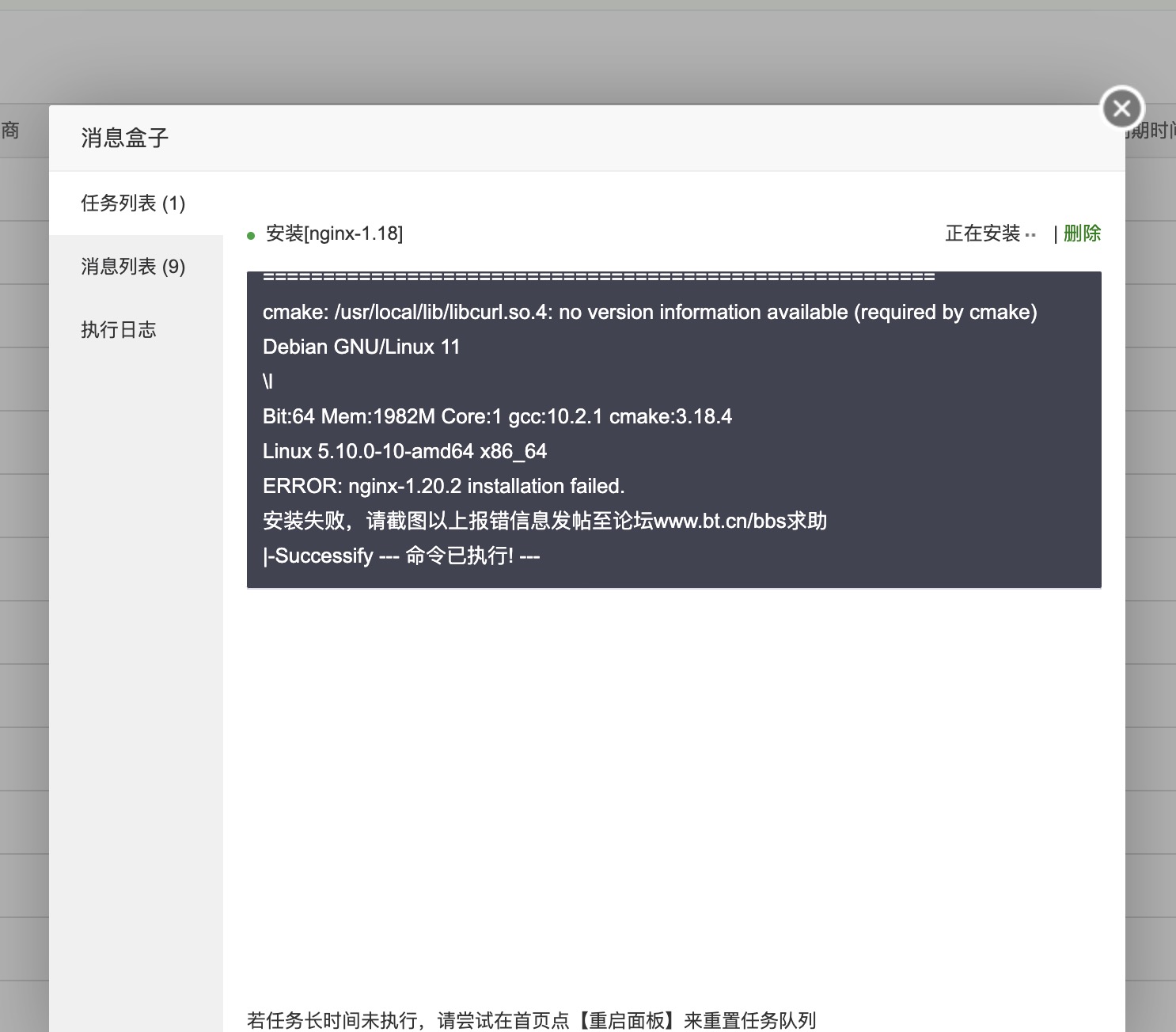Image resolution: width=1176 pixels, height=1032 pixels.
Task: Click the green status dot beside 安装[nginx-1.18]
Action: tap(251, 236)
